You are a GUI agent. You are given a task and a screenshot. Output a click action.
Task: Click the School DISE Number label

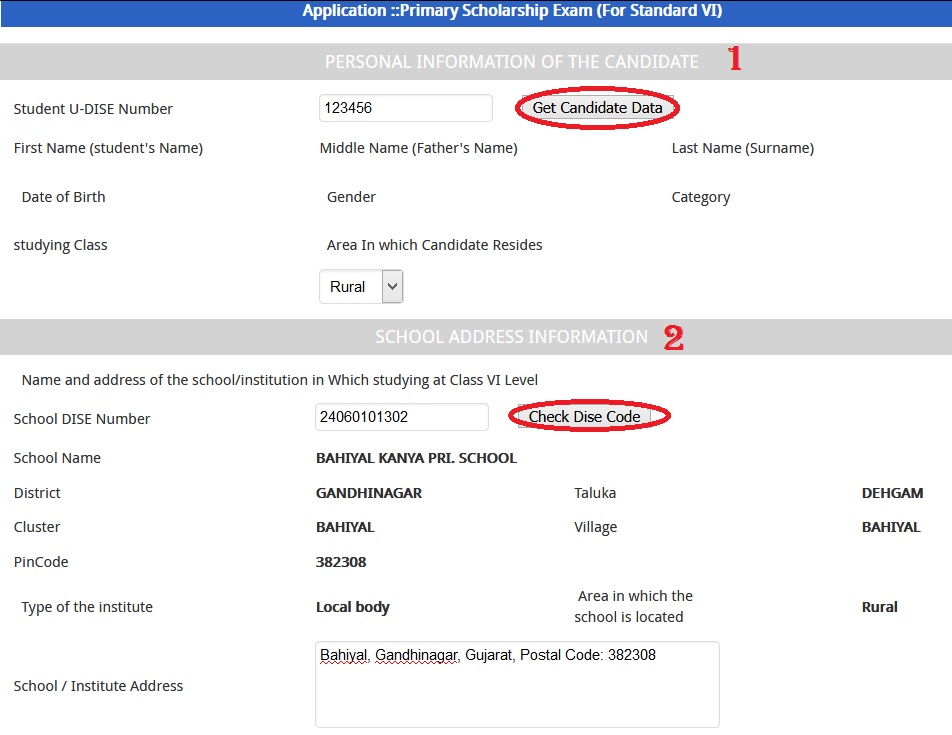pyautogui.click(x=81, y=419)
